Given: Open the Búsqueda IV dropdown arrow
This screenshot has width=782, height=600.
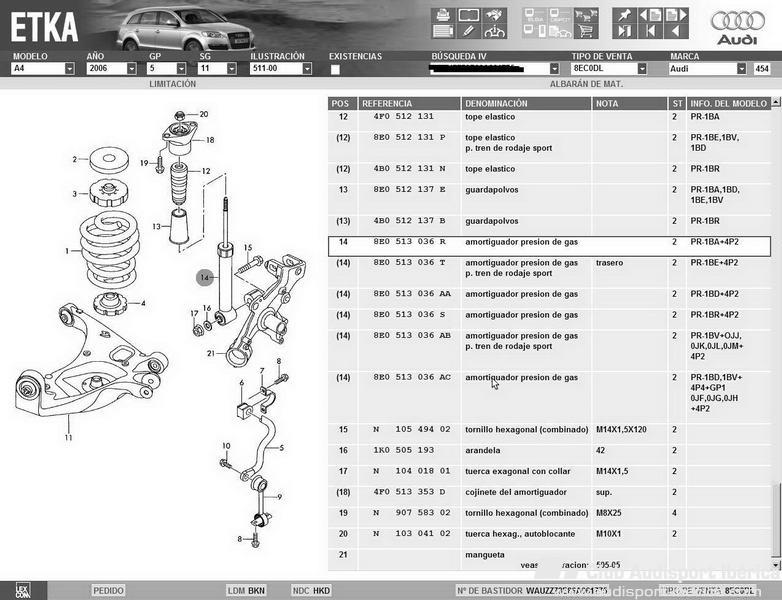Looking at the screenshot, I should (555, 68).
